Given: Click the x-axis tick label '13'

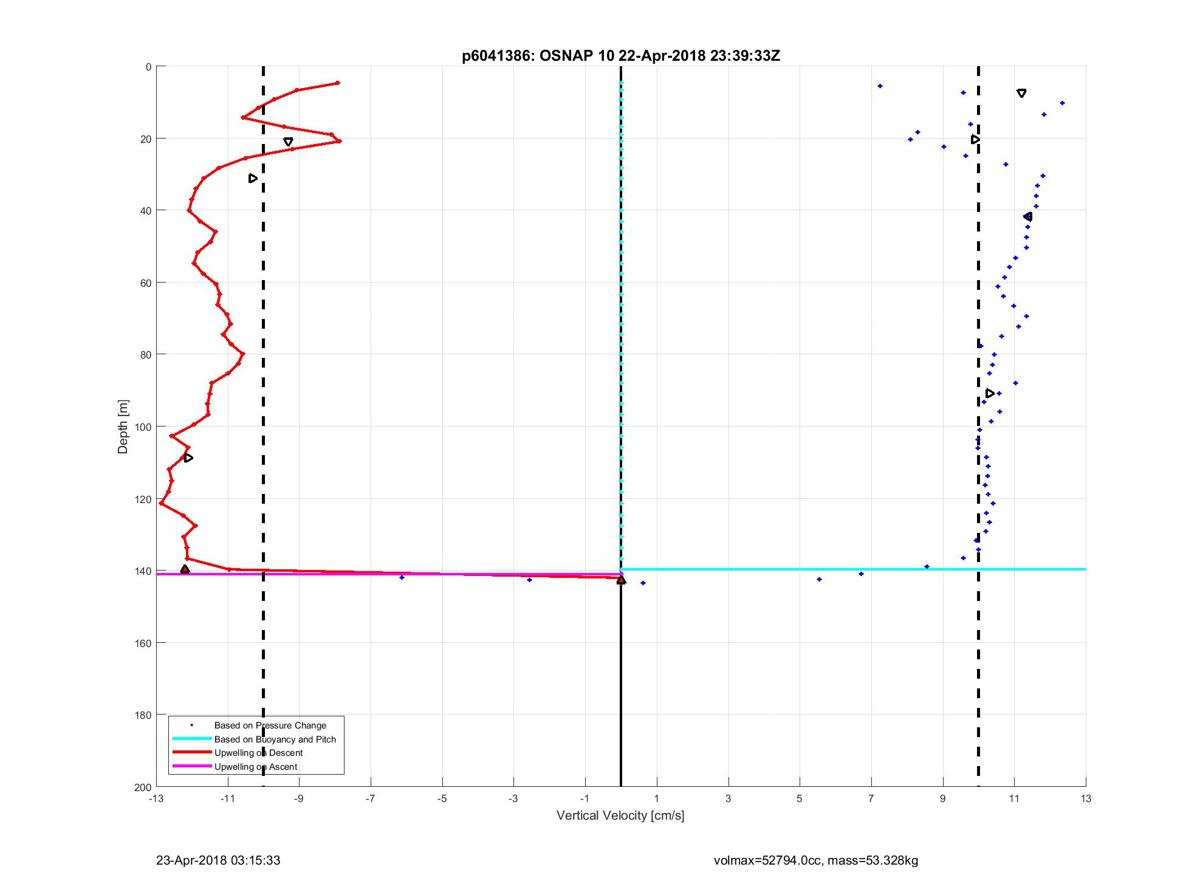Looking at the screenshot, I should (x=1085, y=799).
